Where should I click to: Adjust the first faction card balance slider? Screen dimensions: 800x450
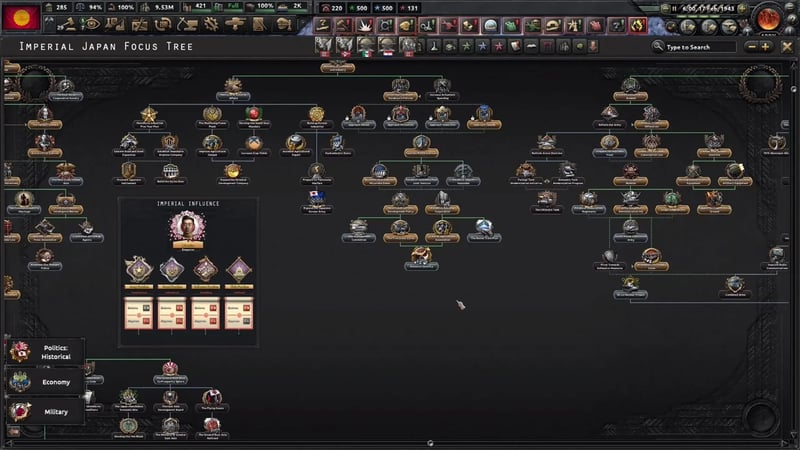click(x=139, y=314)
